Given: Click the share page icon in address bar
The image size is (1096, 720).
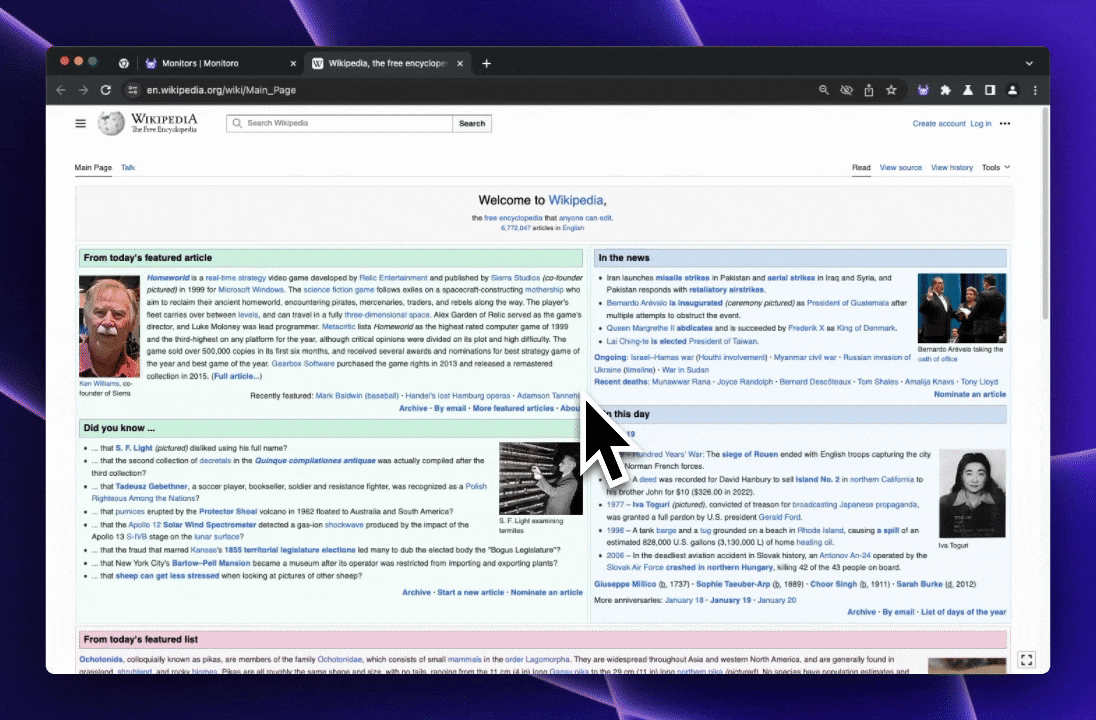Looking at the screenshot, I should tap(869, 90).
